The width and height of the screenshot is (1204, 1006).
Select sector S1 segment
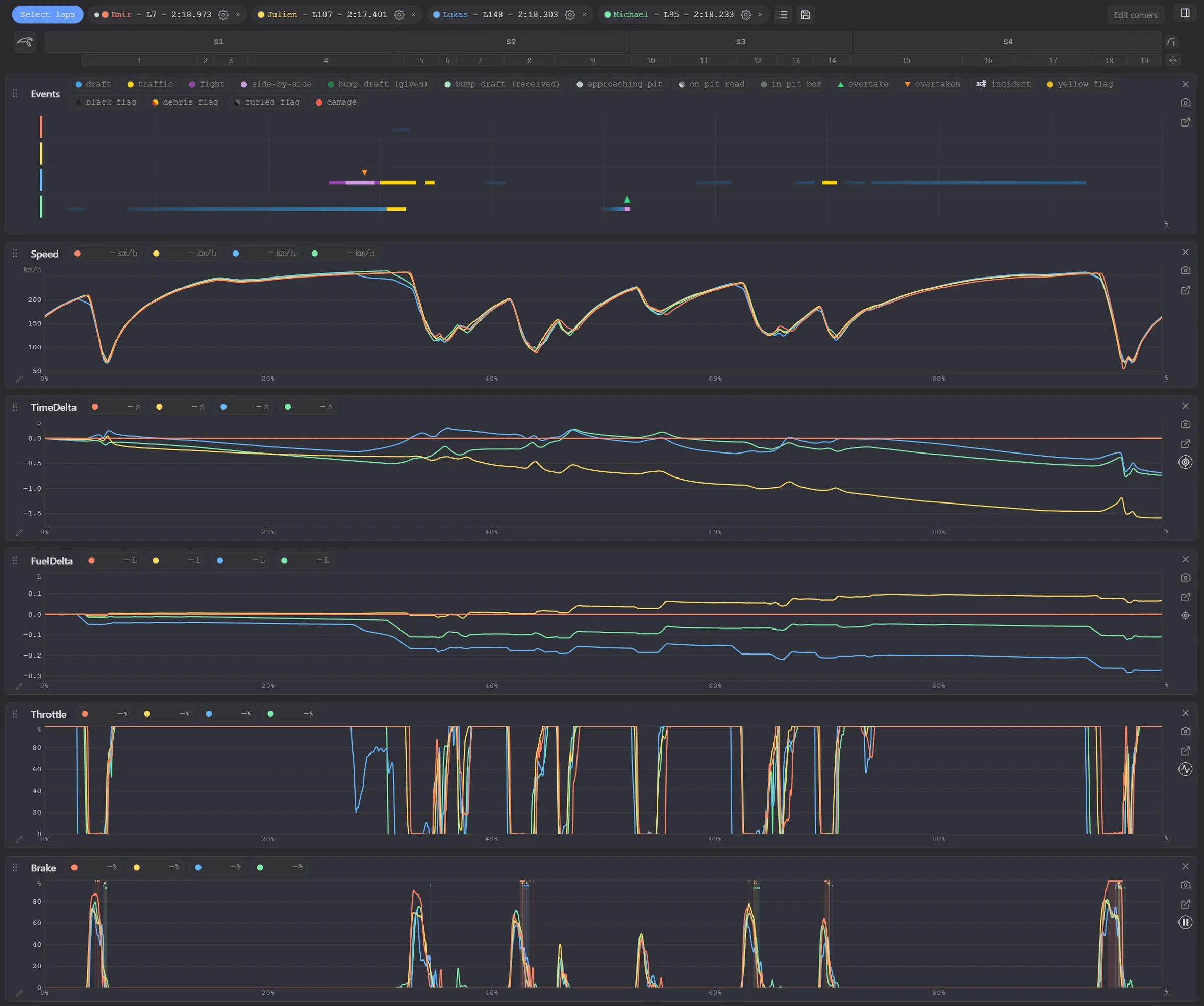pyautogui.click(x=218, y=42)
